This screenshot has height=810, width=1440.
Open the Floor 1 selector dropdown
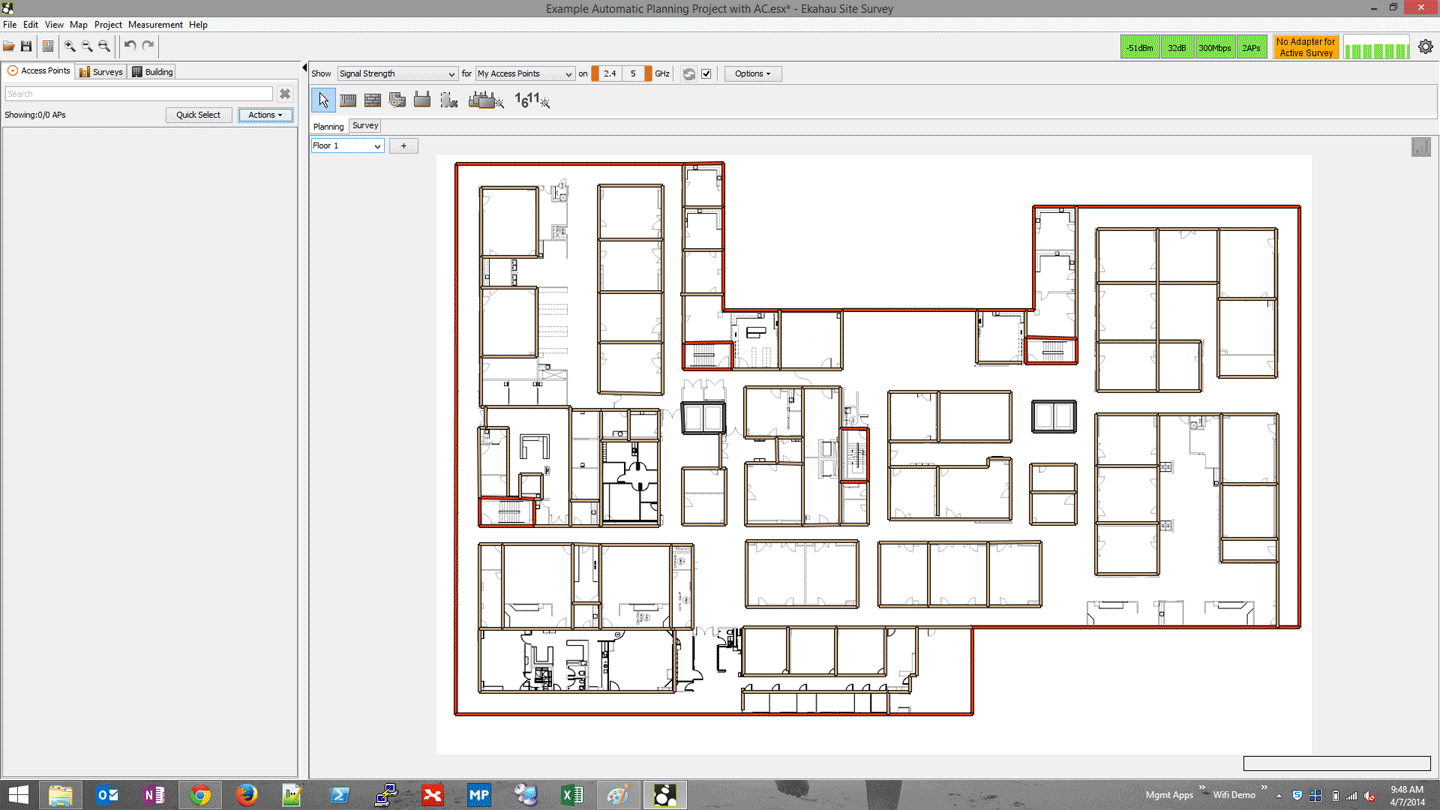[347, 146]
